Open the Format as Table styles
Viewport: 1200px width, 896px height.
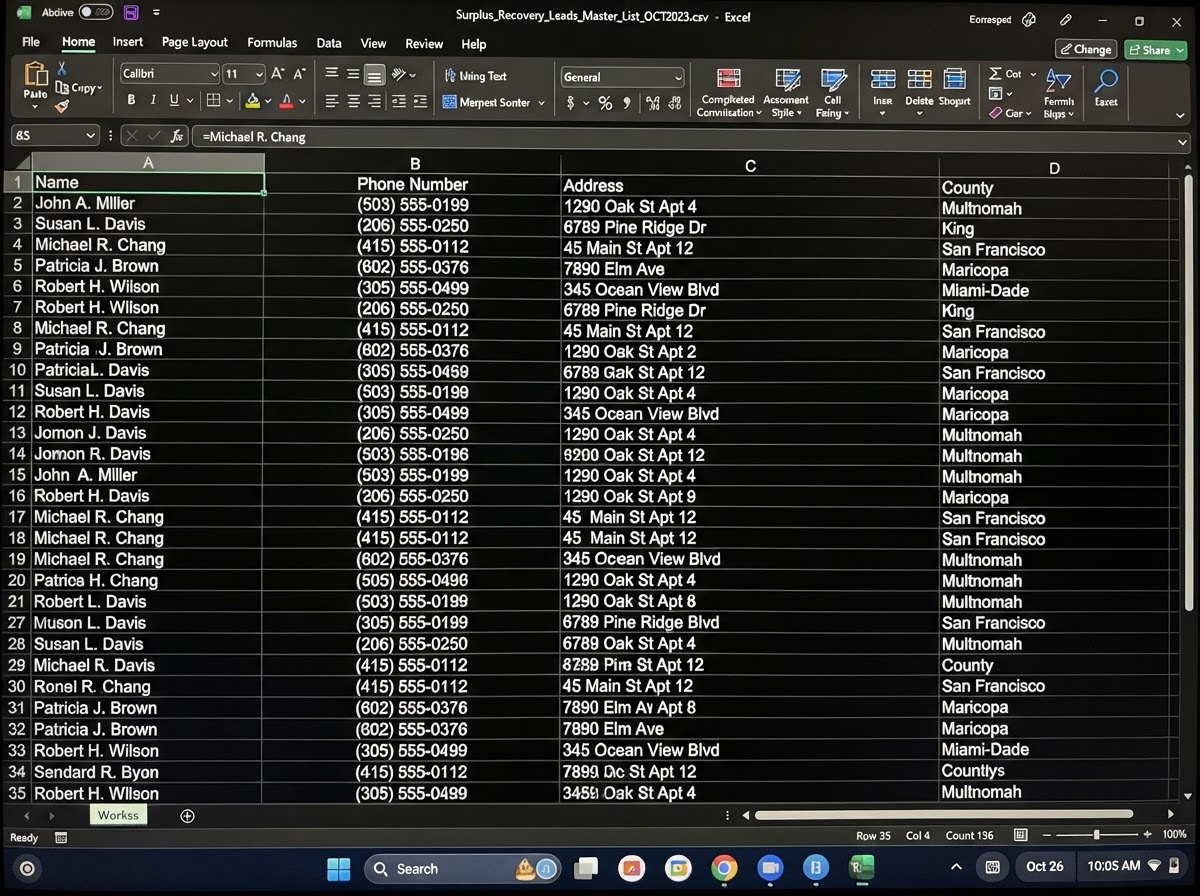point(787,92)
